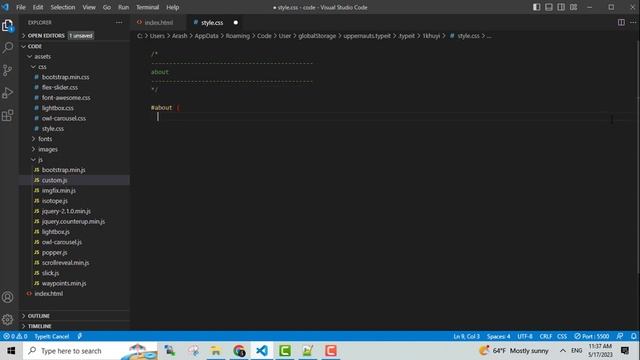Open owl-carousel.css file
The height and width of the screenshot is (360, 640).
pos(75,118)
